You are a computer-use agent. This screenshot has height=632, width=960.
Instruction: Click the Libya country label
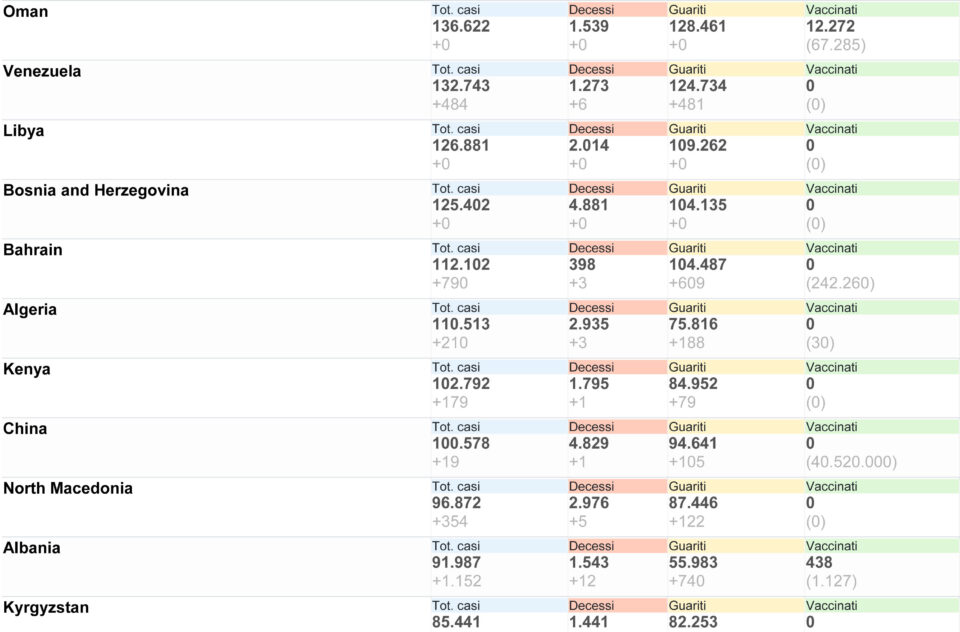(x=23, y=130)
